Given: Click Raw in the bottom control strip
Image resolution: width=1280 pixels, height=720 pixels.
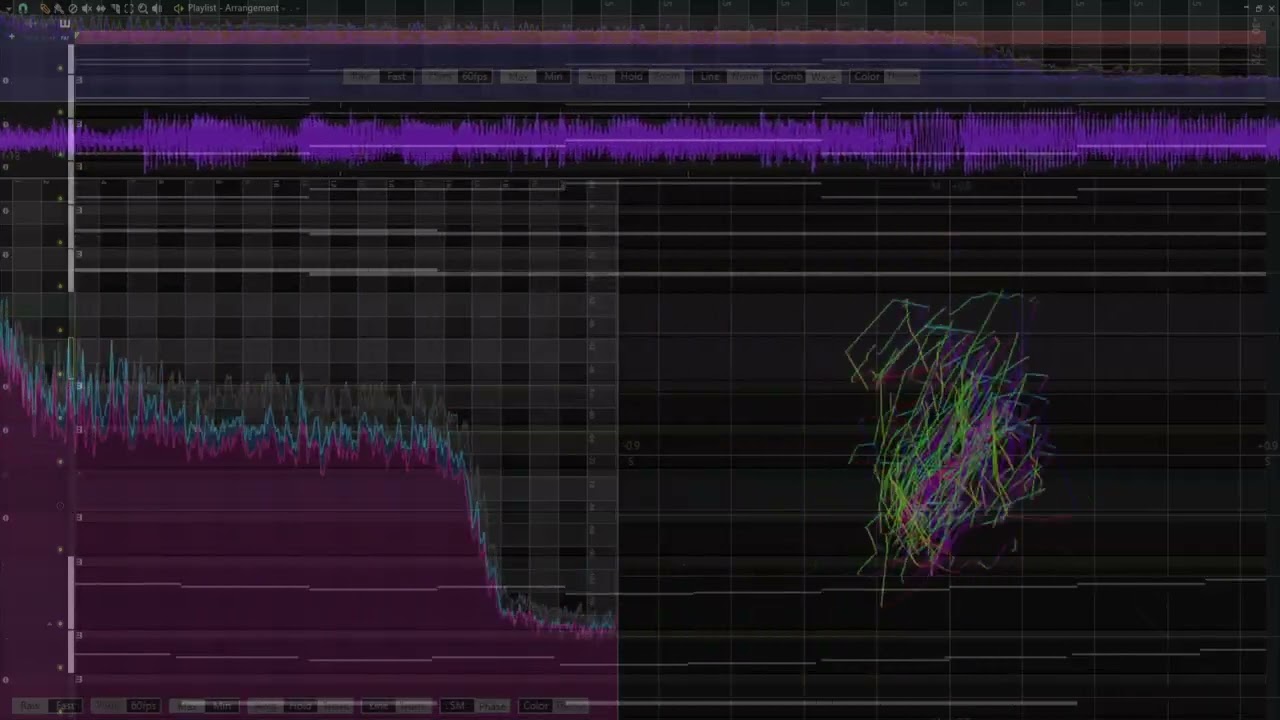Looking at the screenshot, I should (x=30, y=706).
